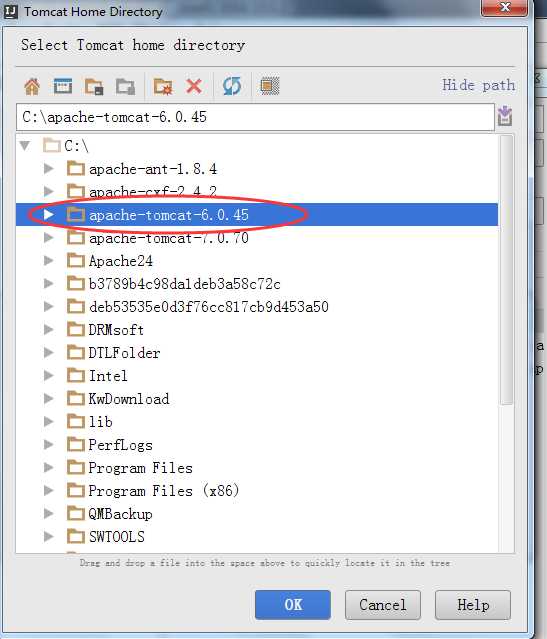This screenshot has height=639, width=547.
Task: Select folder deb53535e0d3f76cc817cb9d453a50
Action: [257, 306]
